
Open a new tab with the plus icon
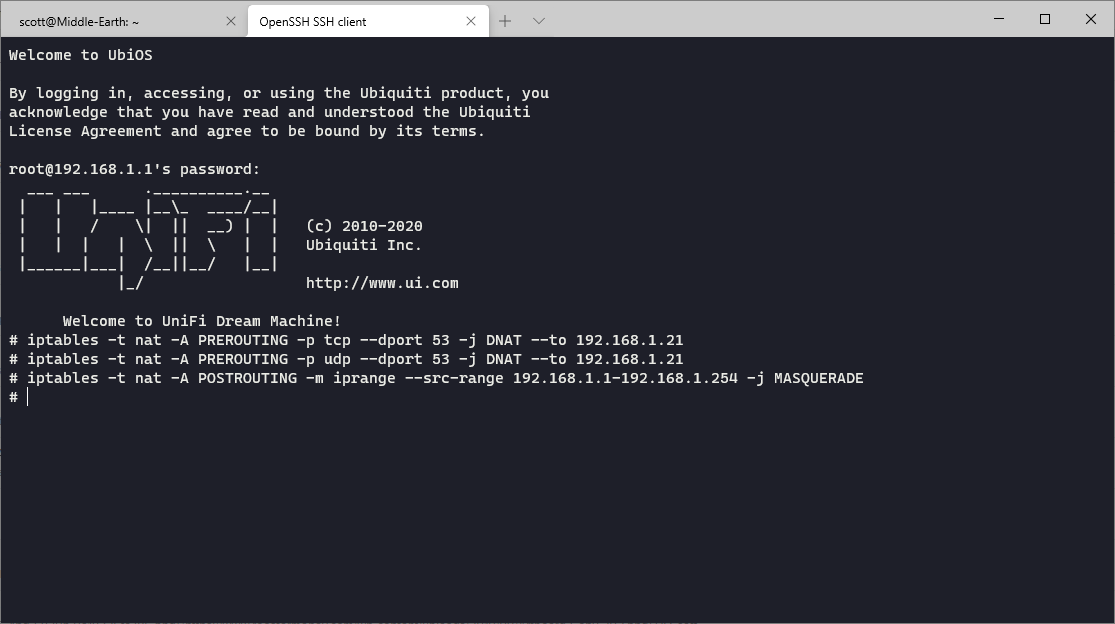[505, 21]
